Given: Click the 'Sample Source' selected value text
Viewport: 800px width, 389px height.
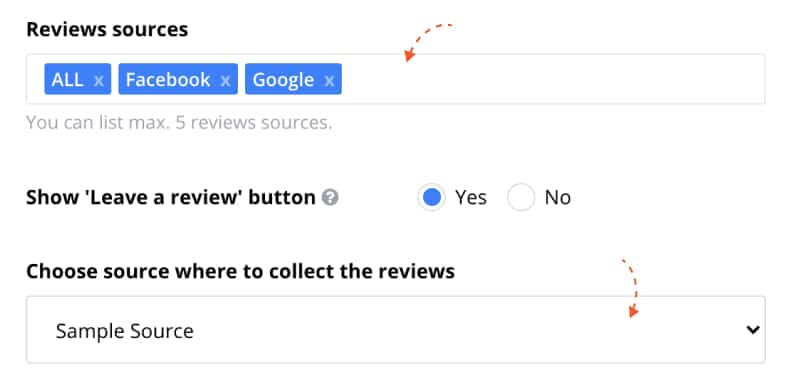Looking at the screenshot, I should [124, 331].
